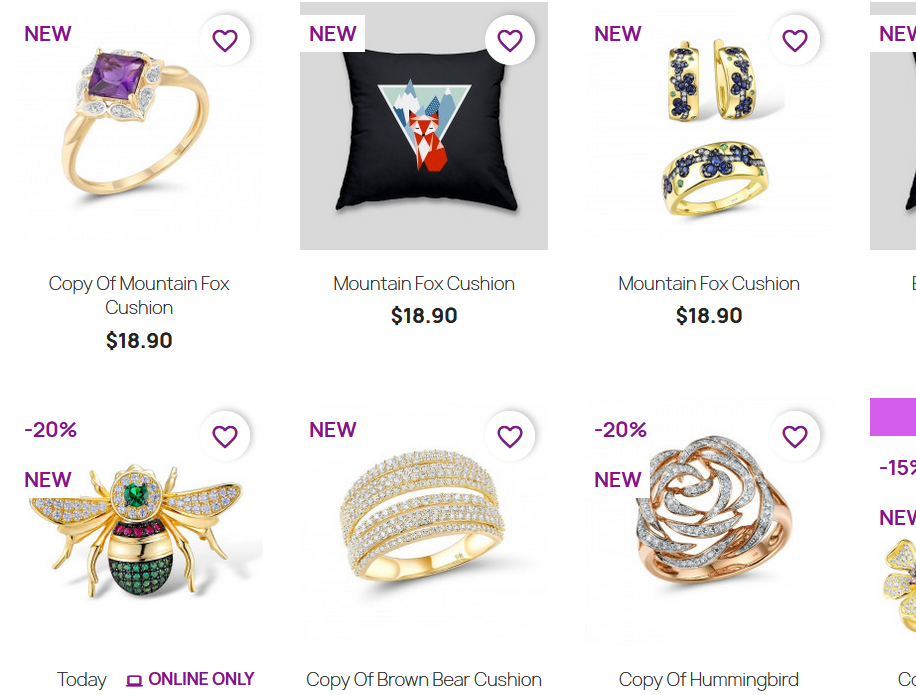View the black fox cushion image
This screenshot has height=695, width=916.
[x=424, y=126]
